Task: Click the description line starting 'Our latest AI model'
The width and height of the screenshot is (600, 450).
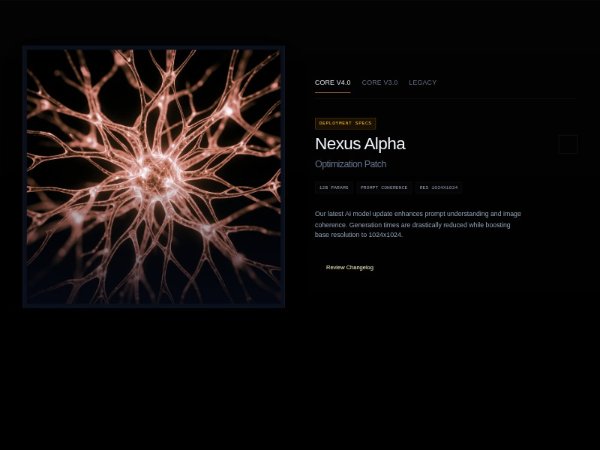Action: click(417, 214)
